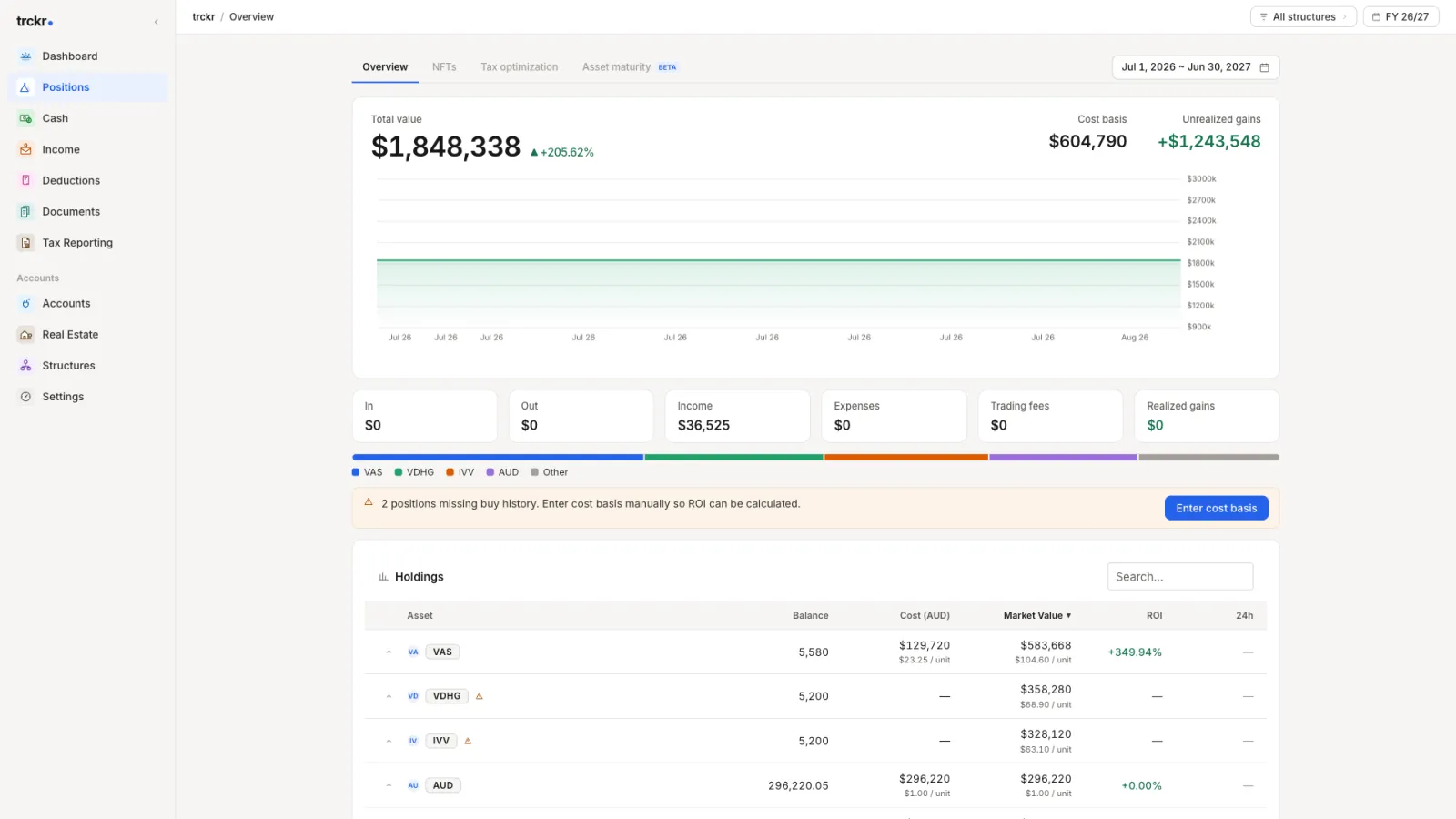Screen dimensions: 1456x819
Task: Click the Documents icon in sidebar
Action: pyautogui.click(x=25, y=211)
